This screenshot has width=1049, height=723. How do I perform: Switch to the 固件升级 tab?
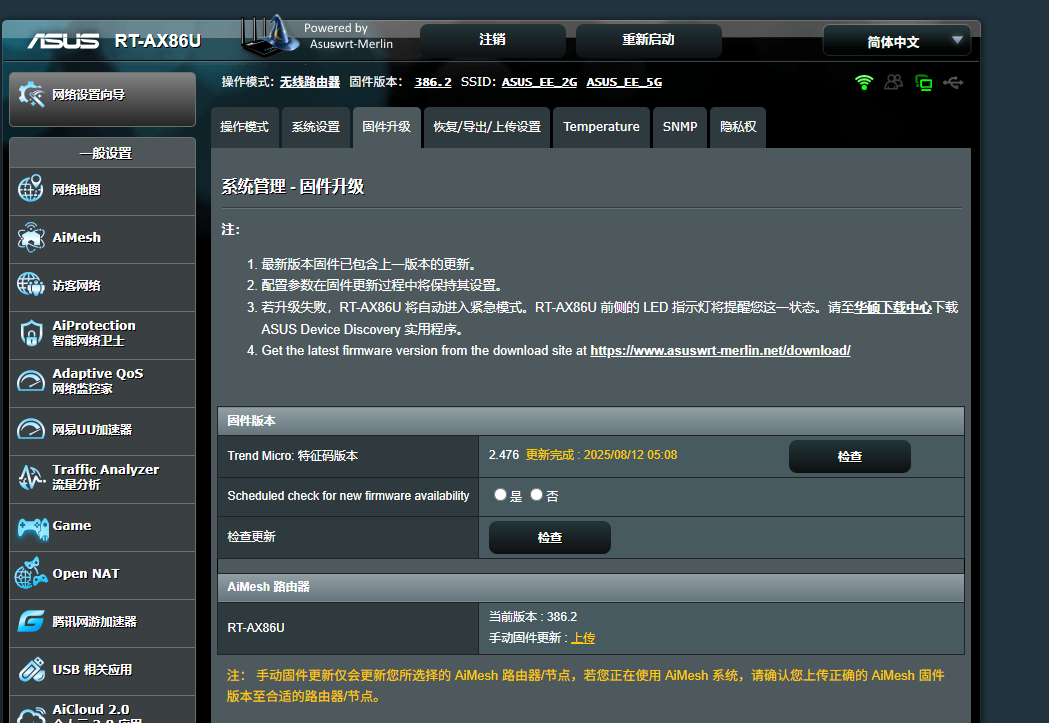[387, 127]
